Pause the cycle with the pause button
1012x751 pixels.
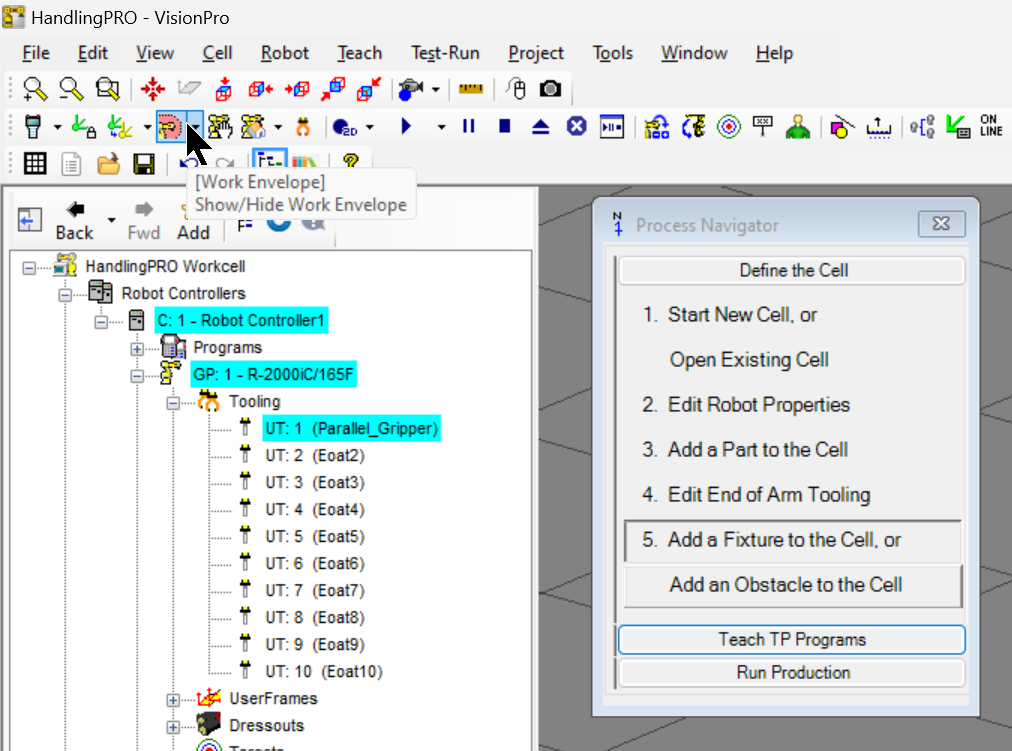469,126
